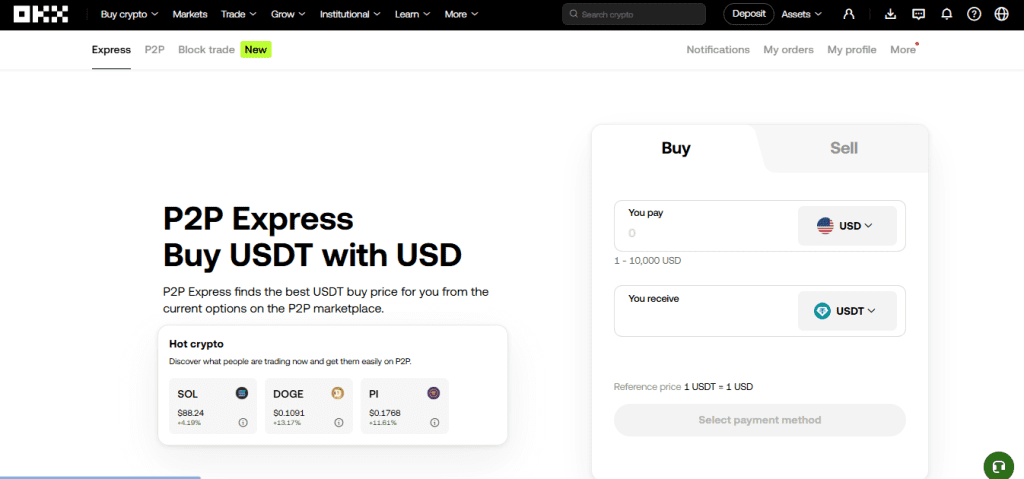Expand the top navigation More menu

[461, 14]
